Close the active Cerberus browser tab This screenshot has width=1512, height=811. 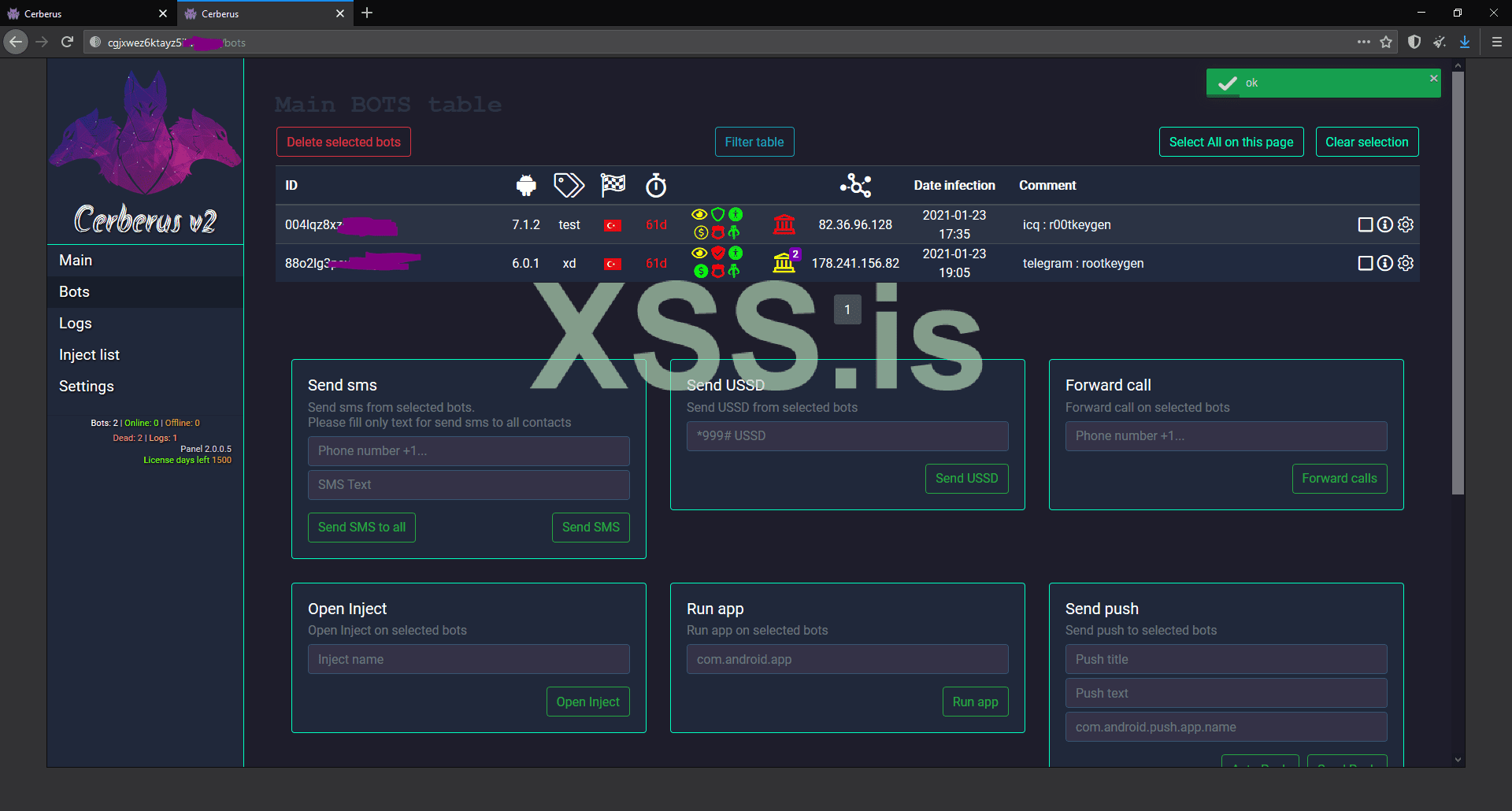coord(340,13)
